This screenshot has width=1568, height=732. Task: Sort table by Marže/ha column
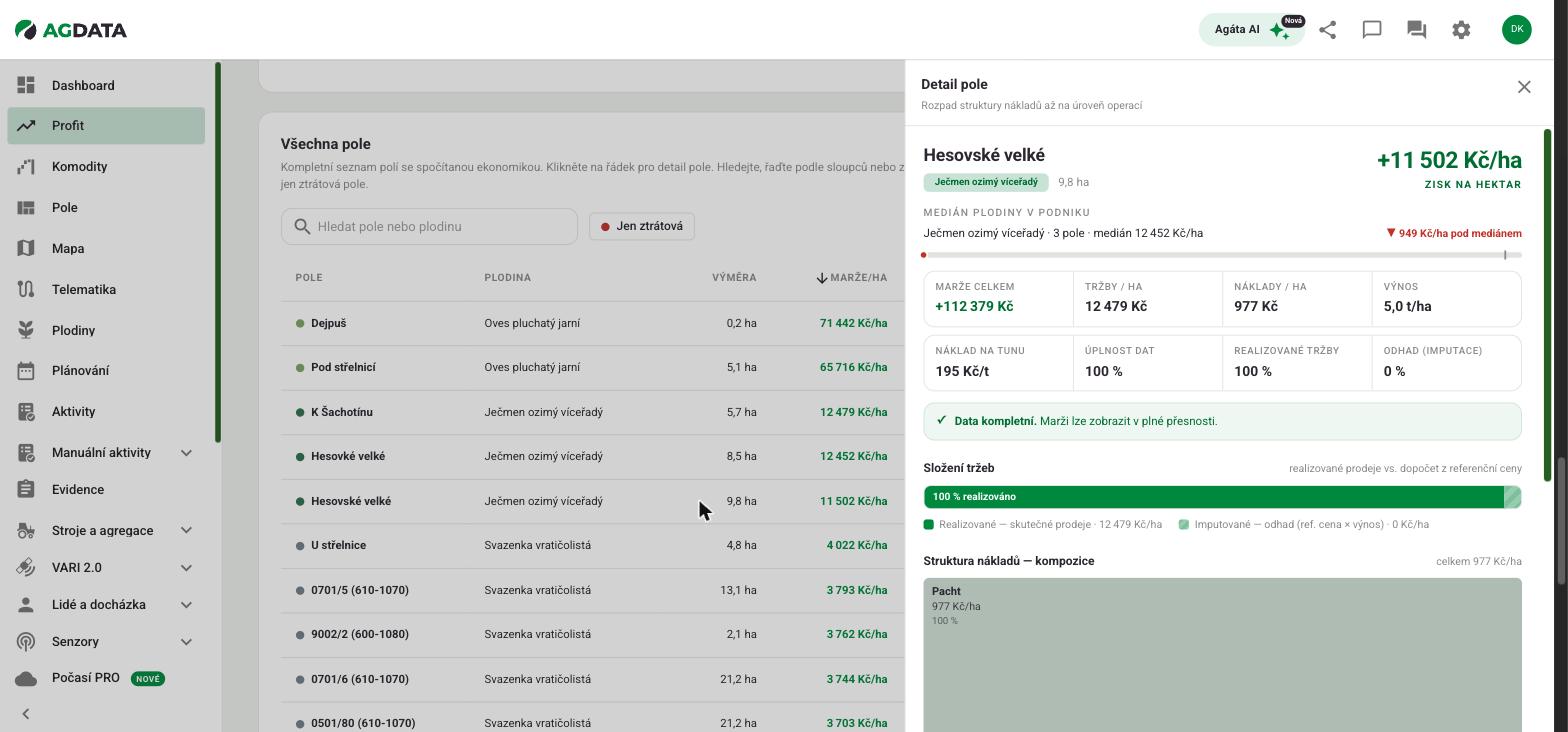[852, 278]
